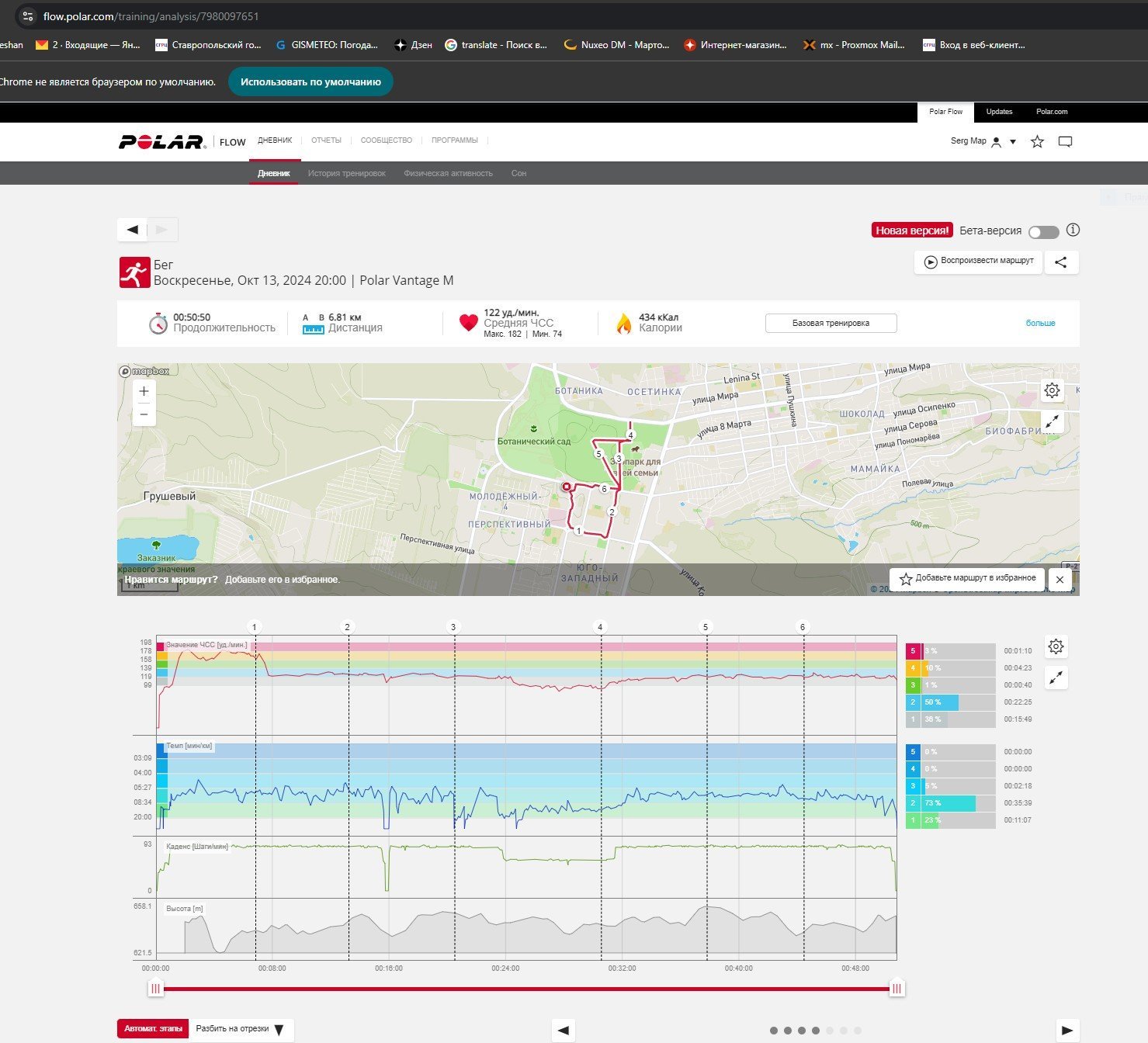Click the beta version info icon
Screen dimensions: 1148x1043
coord(1073,230)
